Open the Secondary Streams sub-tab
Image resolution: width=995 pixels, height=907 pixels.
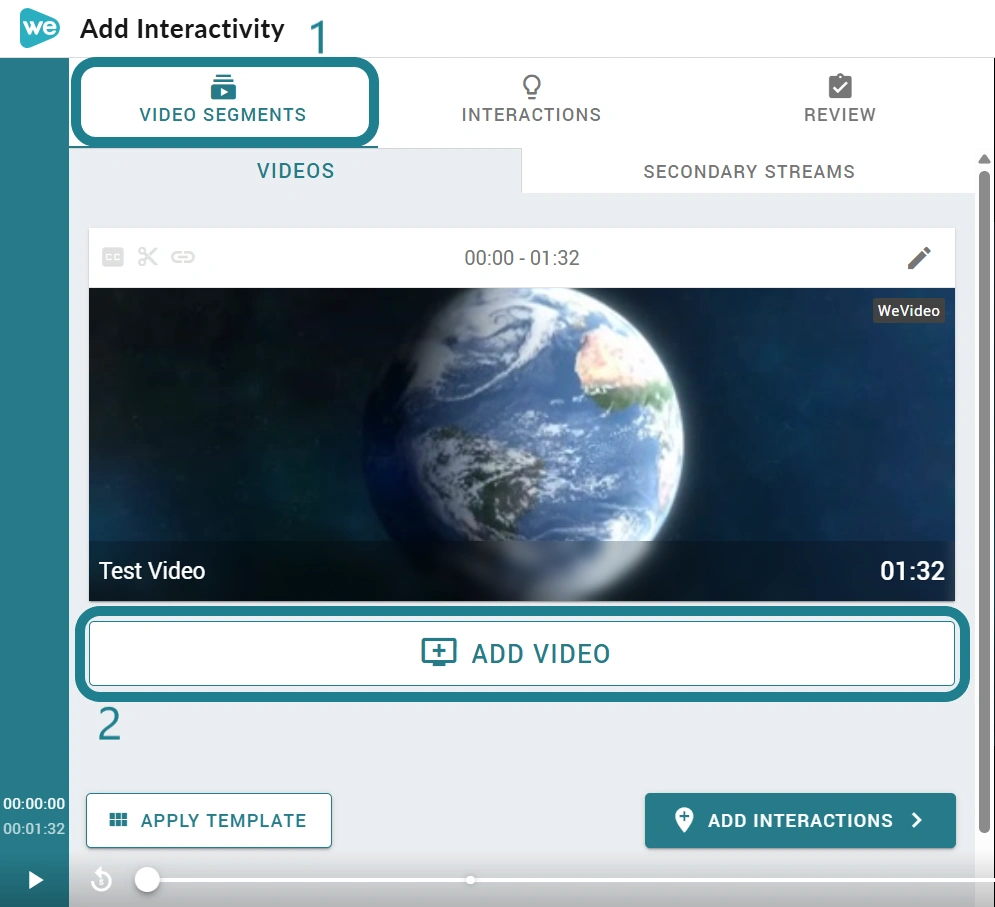[749, 171]
